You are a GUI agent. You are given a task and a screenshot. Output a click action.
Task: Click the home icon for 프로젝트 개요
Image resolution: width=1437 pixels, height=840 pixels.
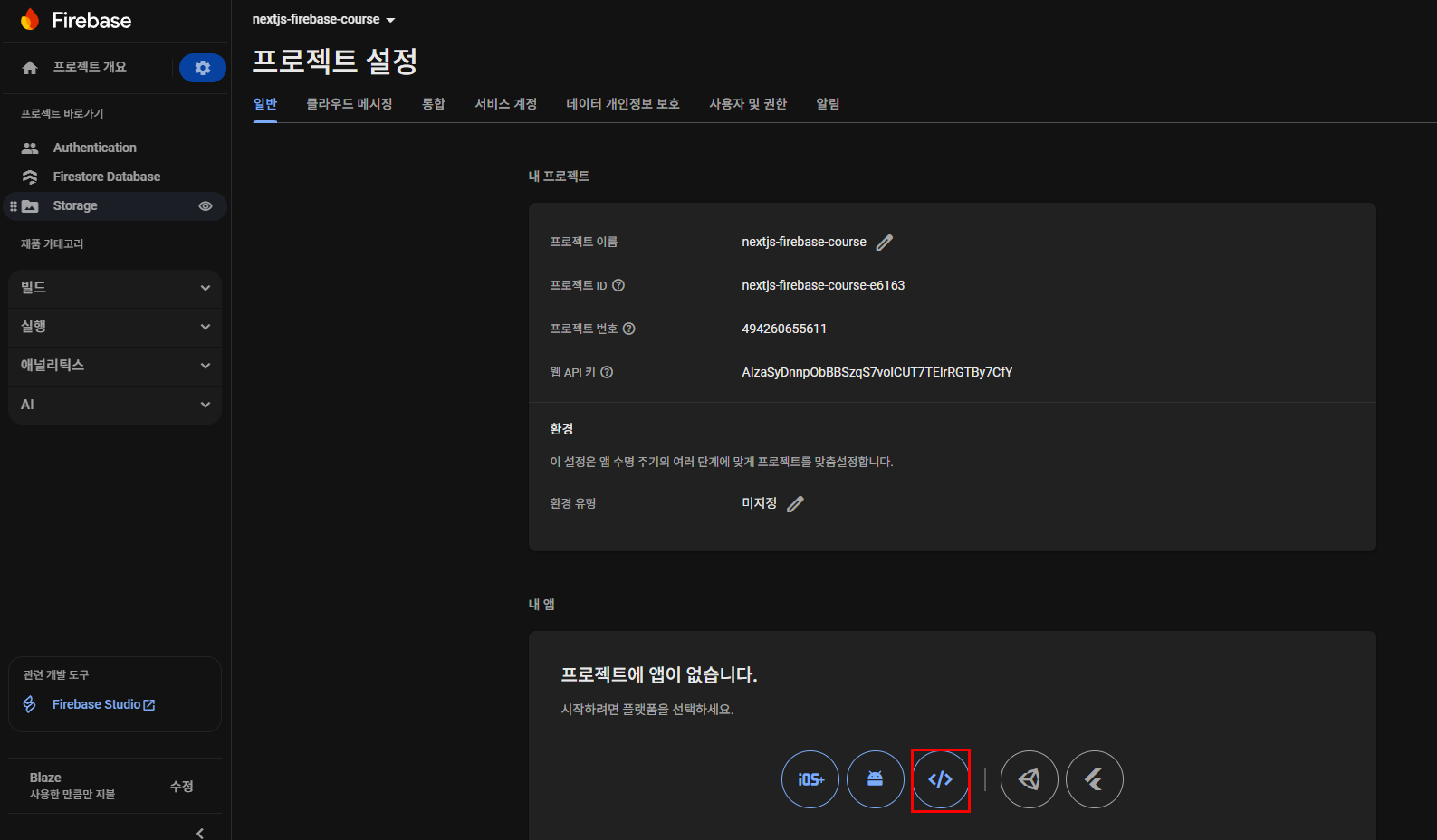point(30,68)
